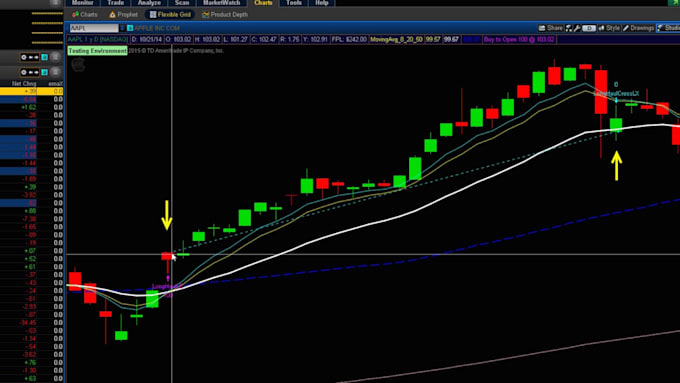
Task: Click the upper left-panel gadget gear icon
Action: pyautogui.click(x=24, y=57)
